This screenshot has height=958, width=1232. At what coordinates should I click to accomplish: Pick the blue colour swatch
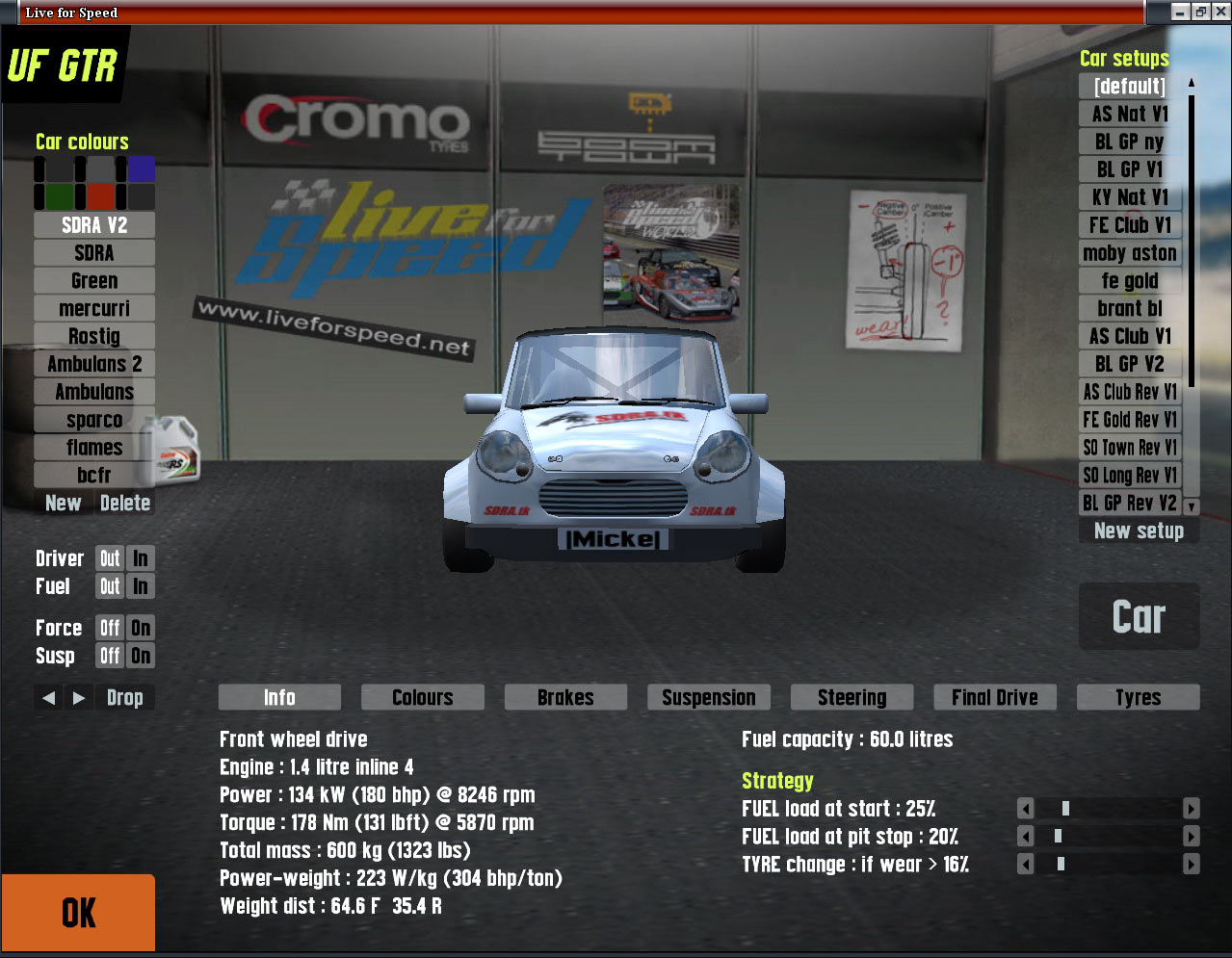(x=142, y=169)
